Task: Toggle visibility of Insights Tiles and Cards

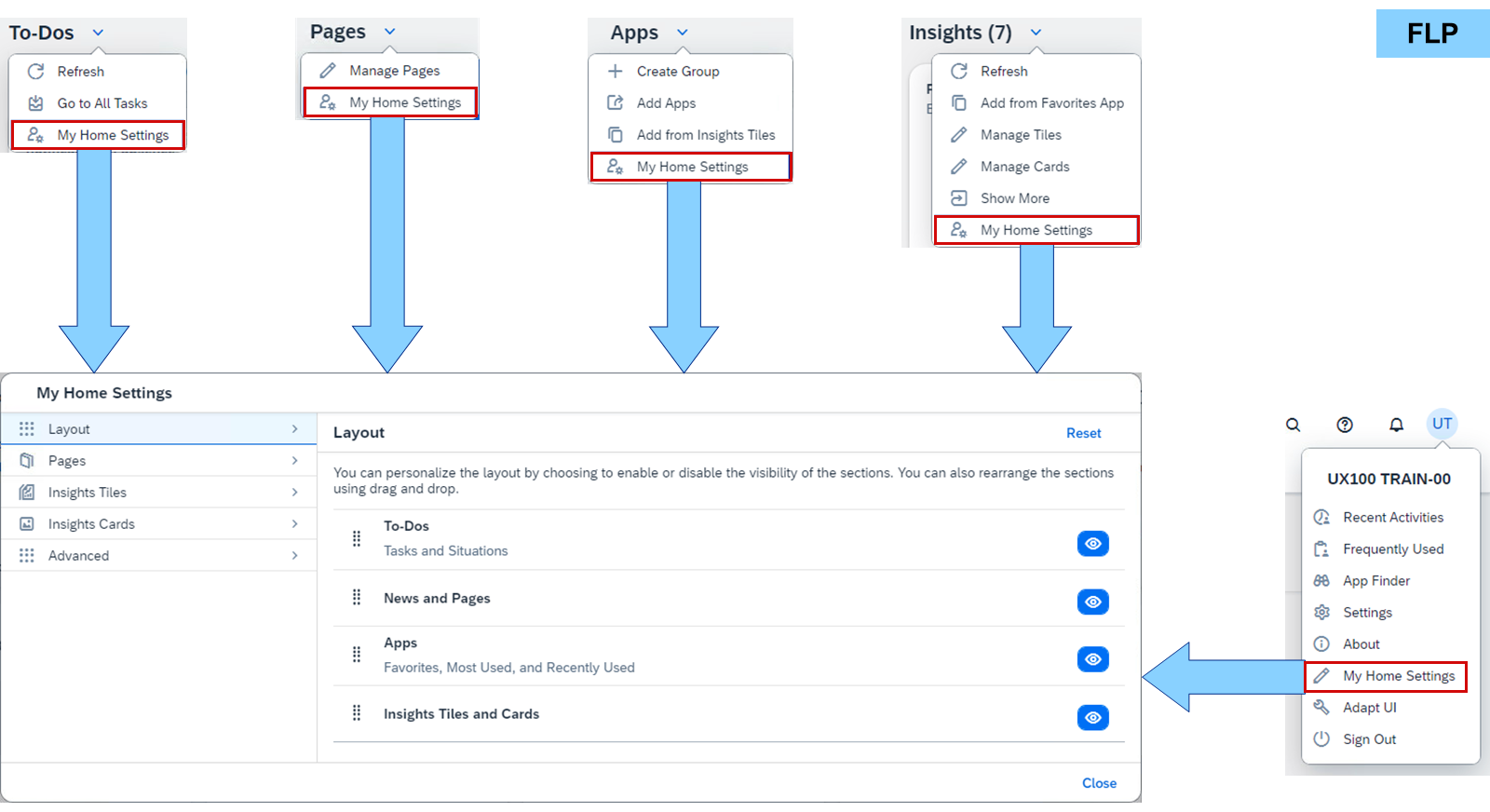Action: (x=1093, y=717)
